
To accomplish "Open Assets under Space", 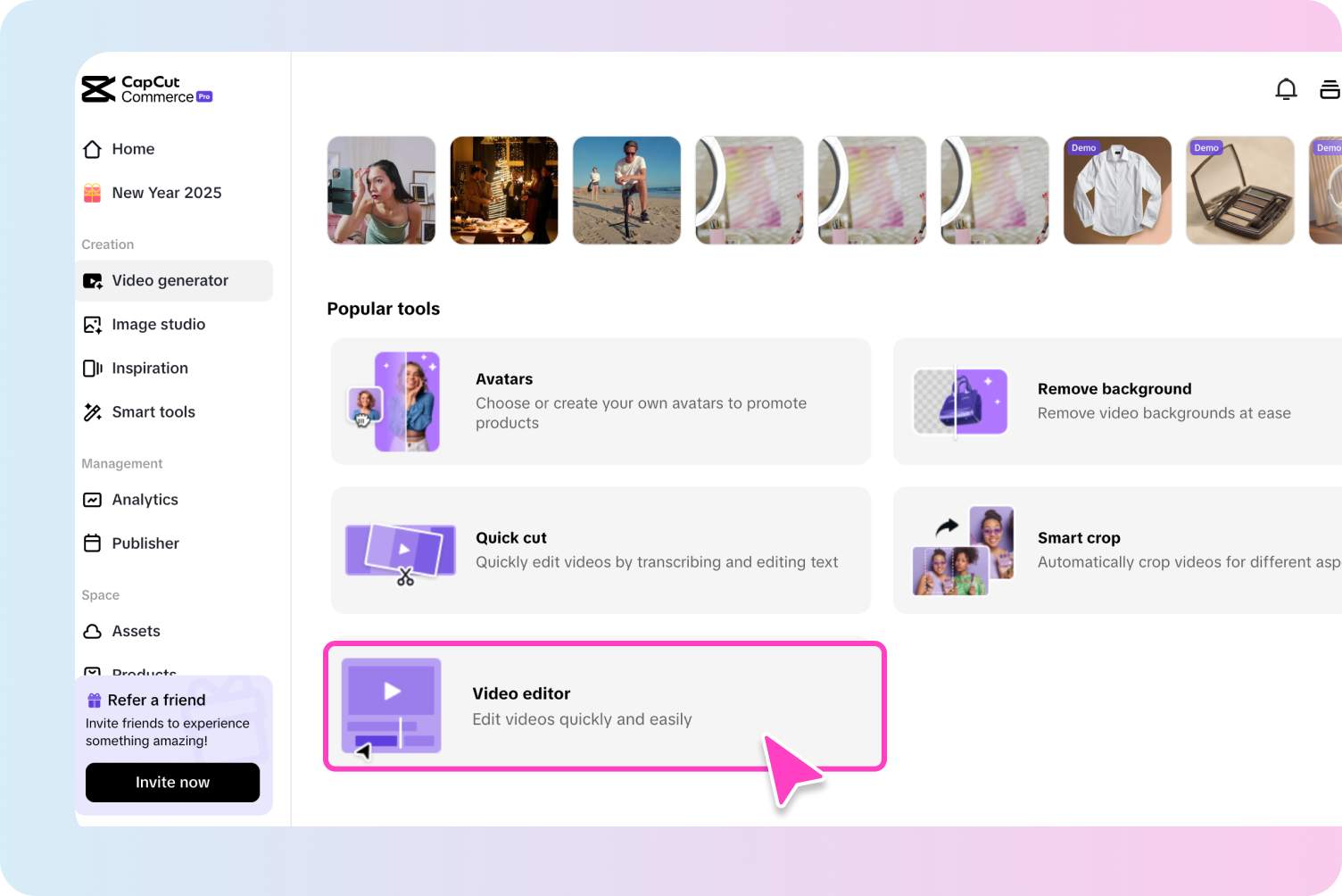I will click(x=137, y=631).
